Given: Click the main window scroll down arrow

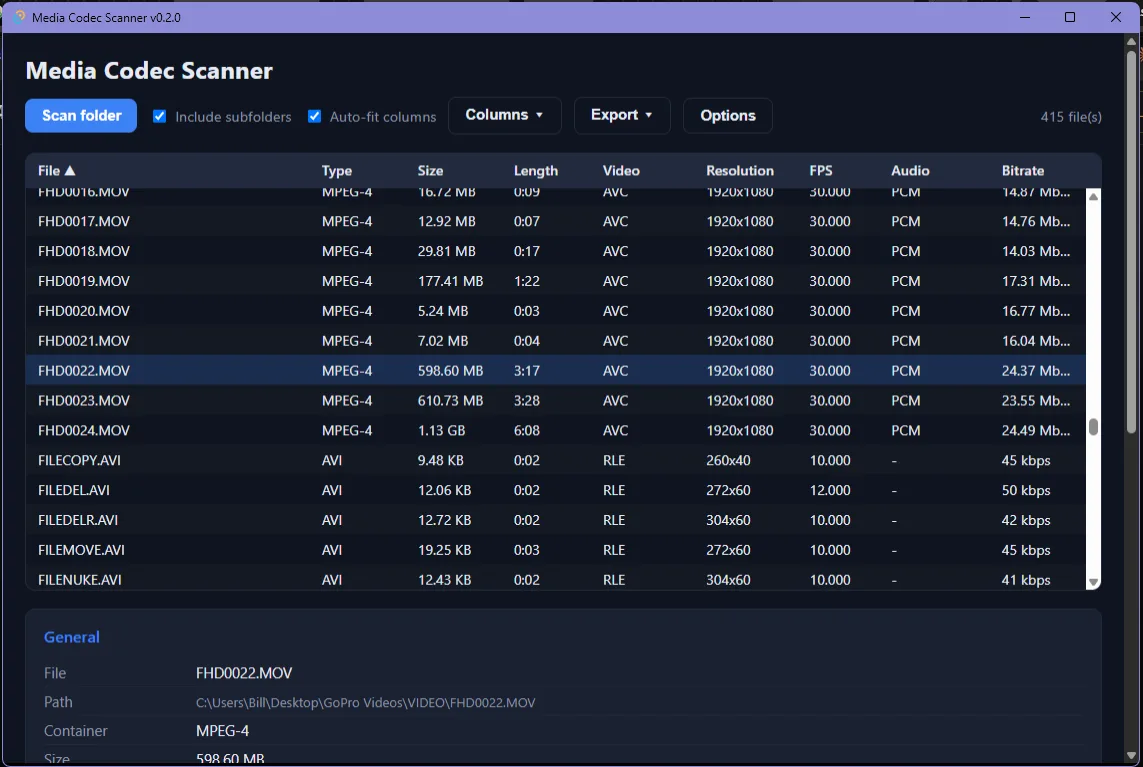Looking at the screenshot, I should (x=1131, y=755).
